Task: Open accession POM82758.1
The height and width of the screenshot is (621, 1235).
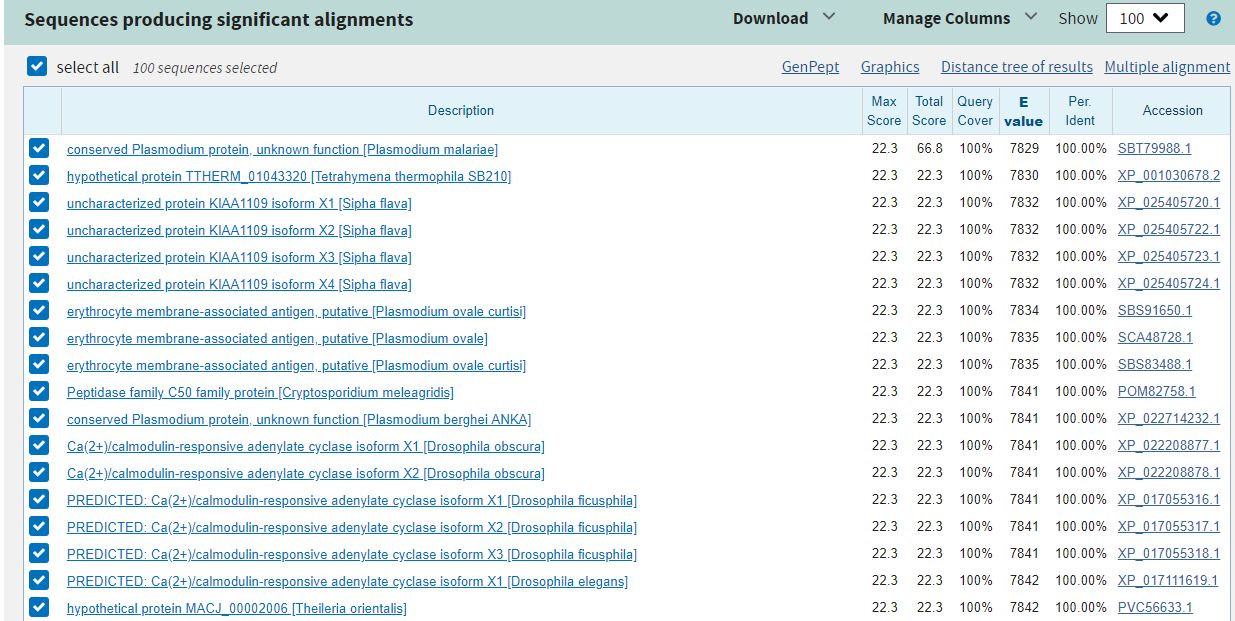Action: pos(1156,391)
